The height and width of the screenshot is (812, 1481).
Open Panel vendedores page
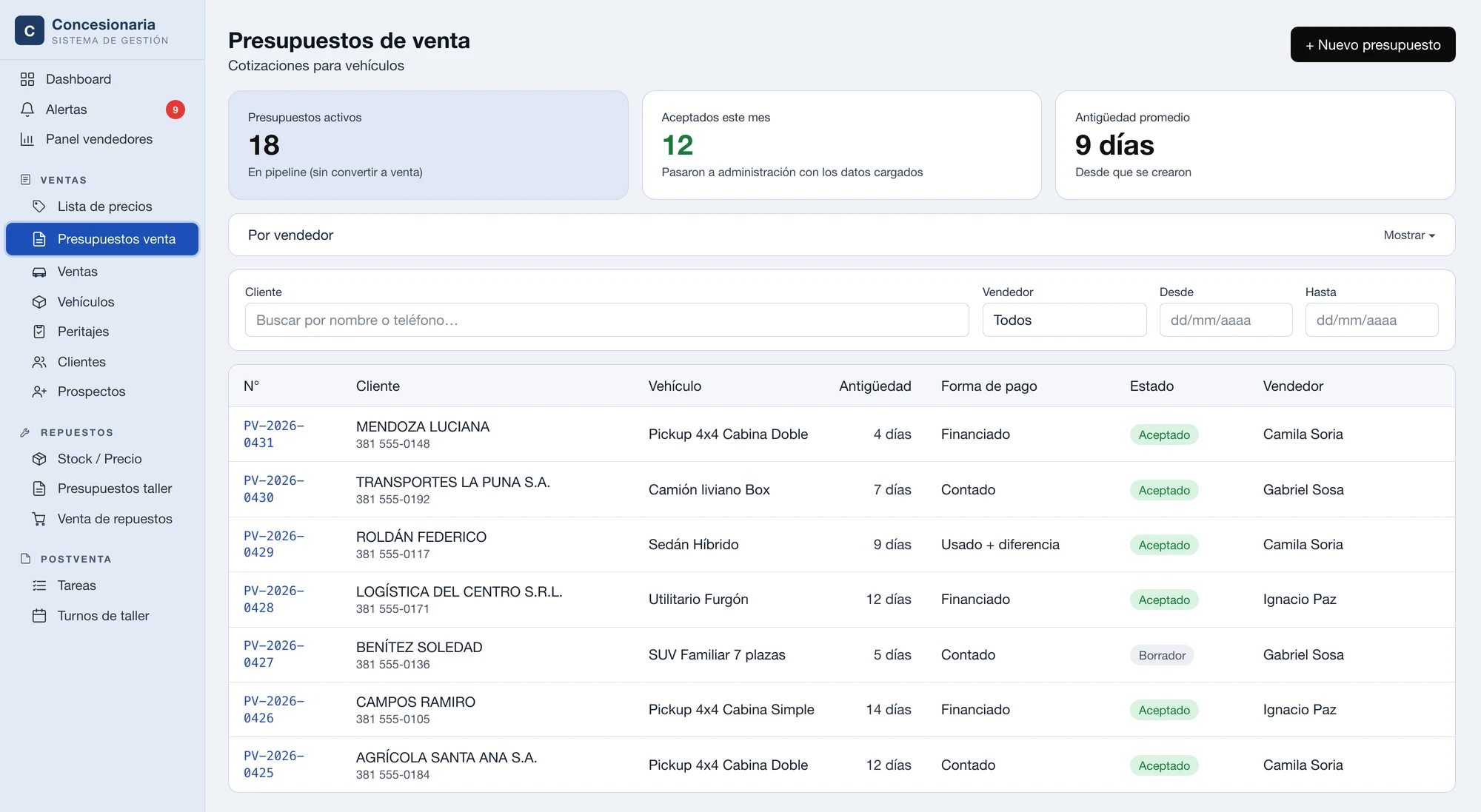(102, 139)
